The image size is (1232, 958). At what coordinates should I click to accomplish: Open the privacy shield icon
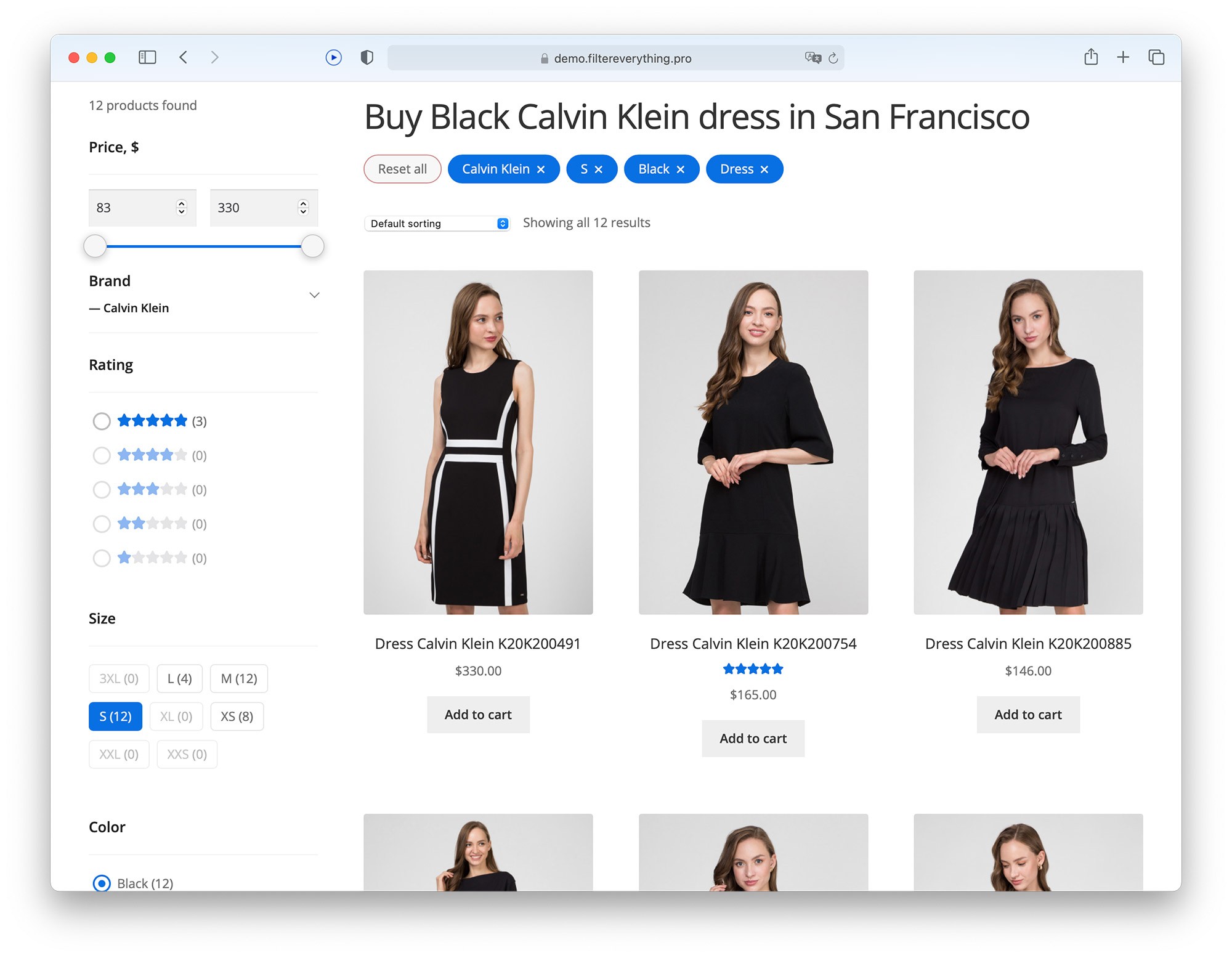(x=367, y=57)
